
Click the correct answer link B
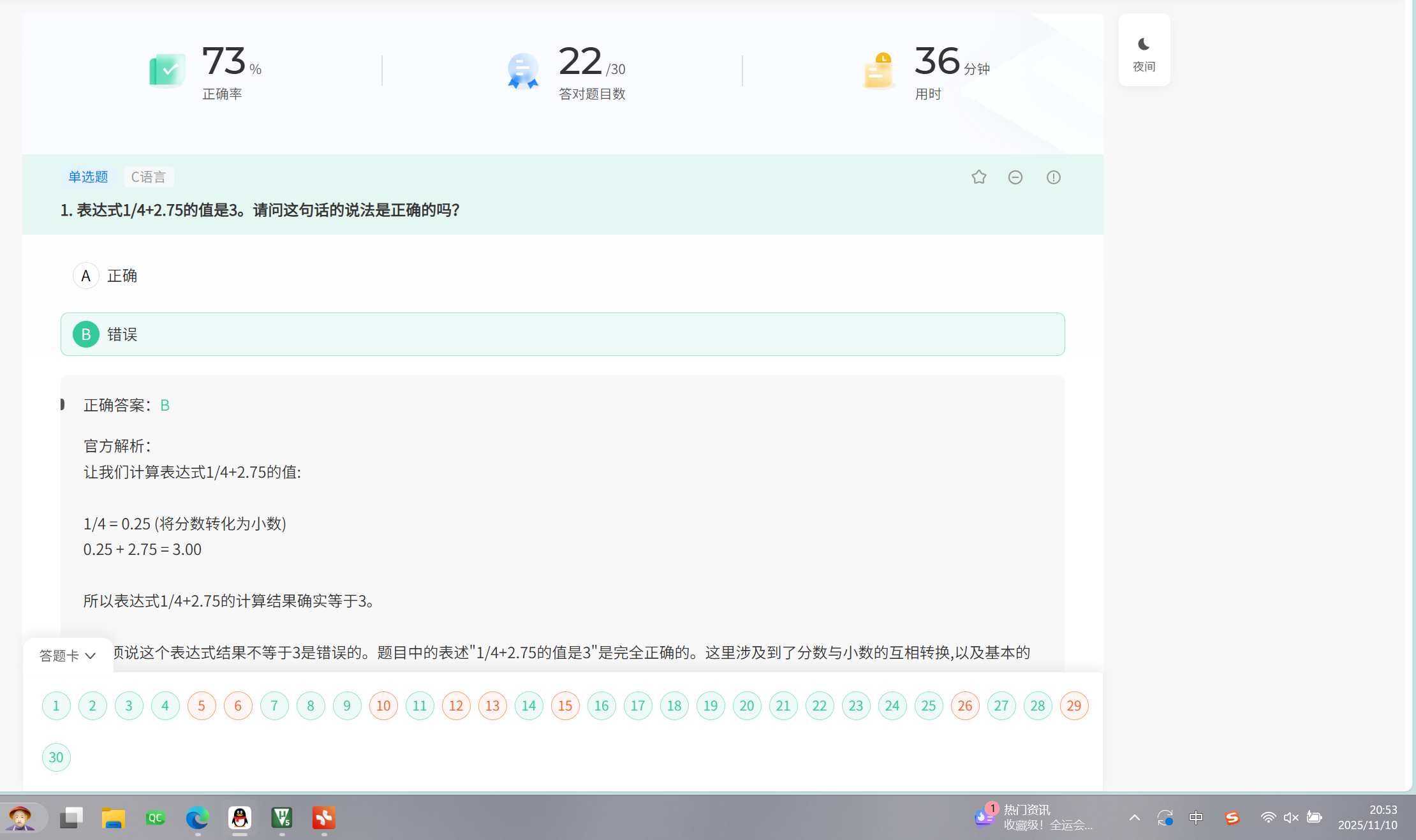pos(165,404)
